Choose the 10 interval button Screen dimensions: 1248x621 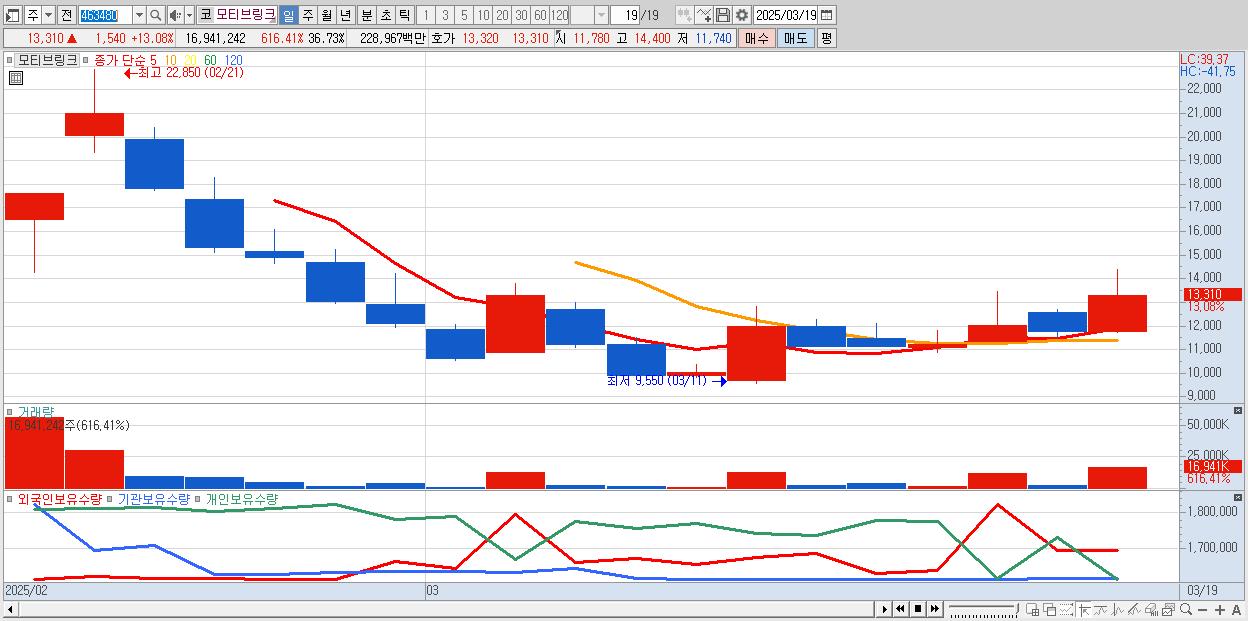[x=483, y=15]
